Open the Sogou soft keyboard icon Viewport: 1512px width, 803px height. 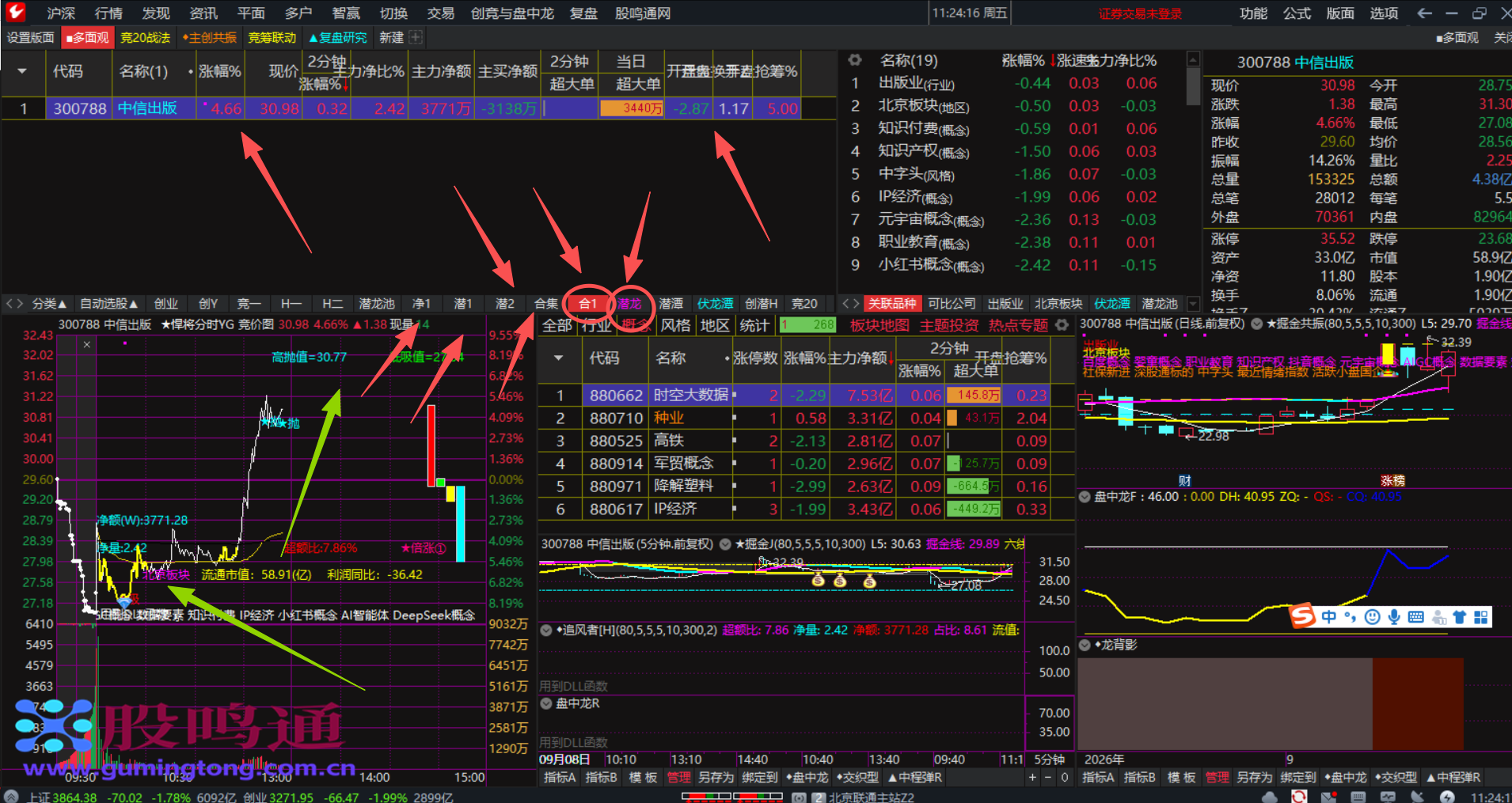[1416, 617]
